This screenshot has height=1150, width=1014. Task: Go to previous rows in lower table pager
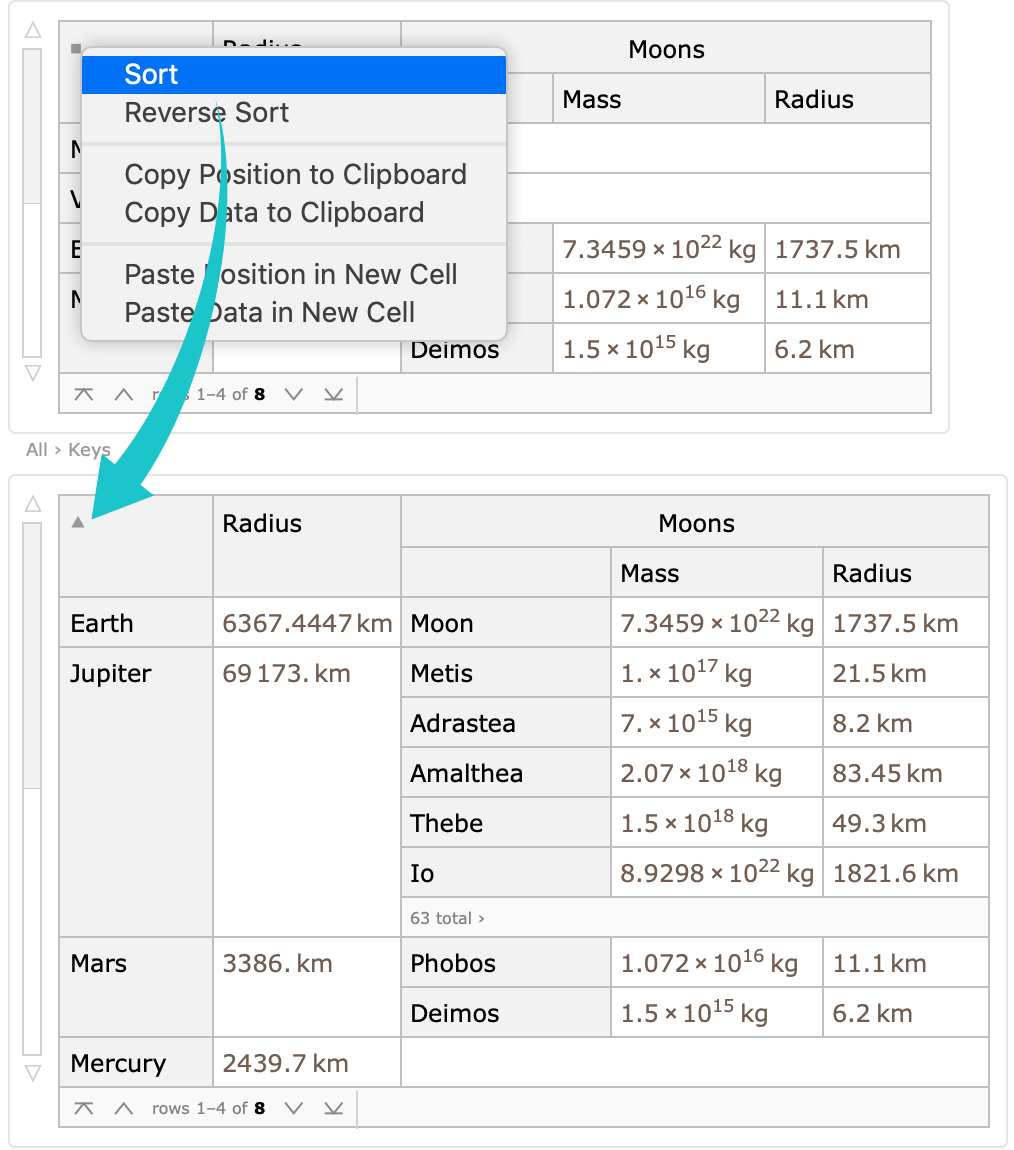pos(124,1108)
